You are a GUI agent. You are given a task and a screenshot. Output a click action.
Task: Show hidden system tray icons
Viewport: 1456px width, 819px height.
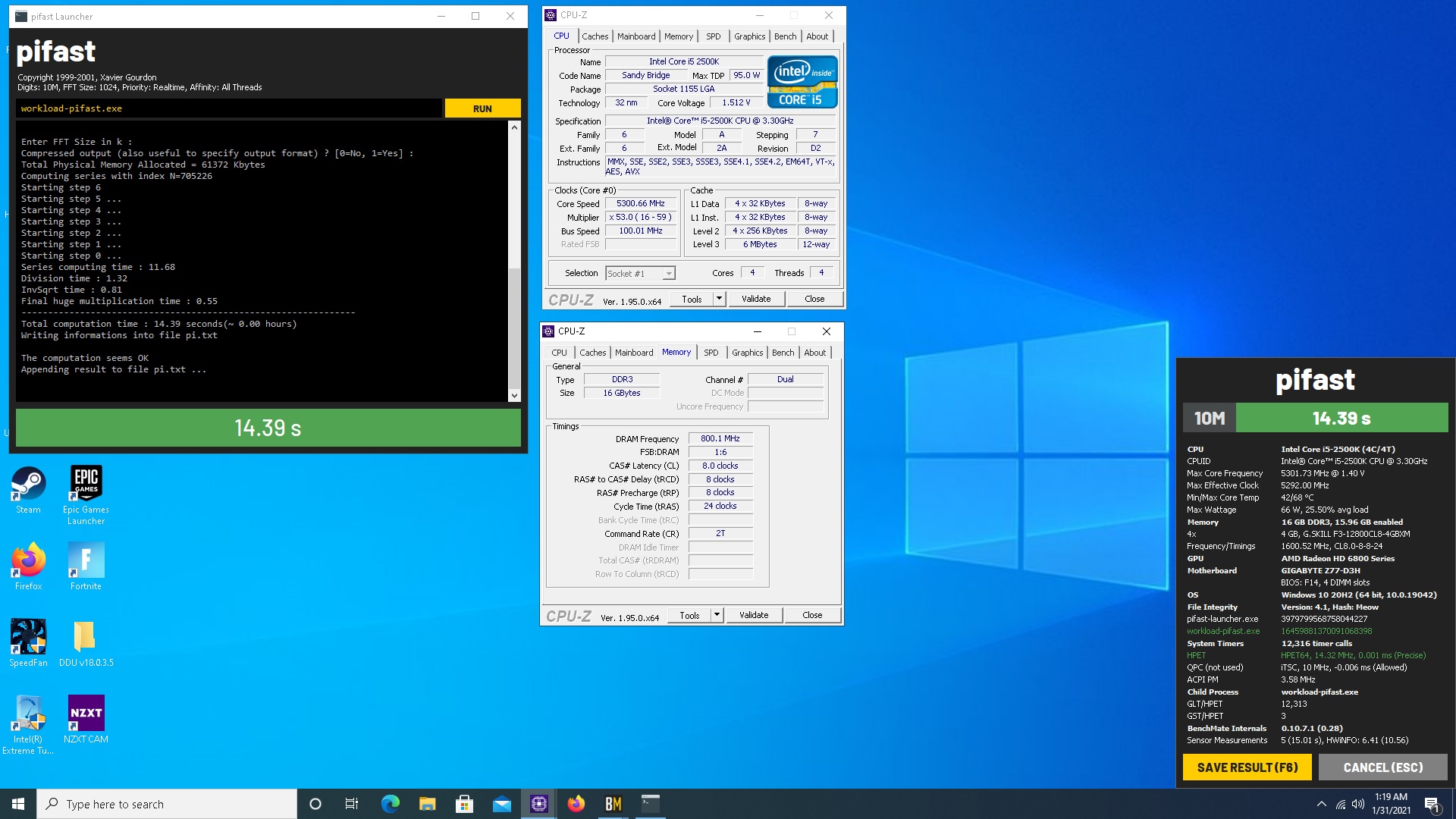point(1321,804)
